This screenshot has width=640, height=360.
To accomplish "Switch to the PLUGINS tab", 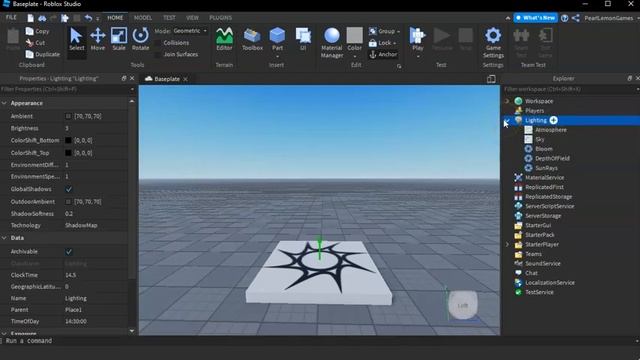I will point(220,18).
